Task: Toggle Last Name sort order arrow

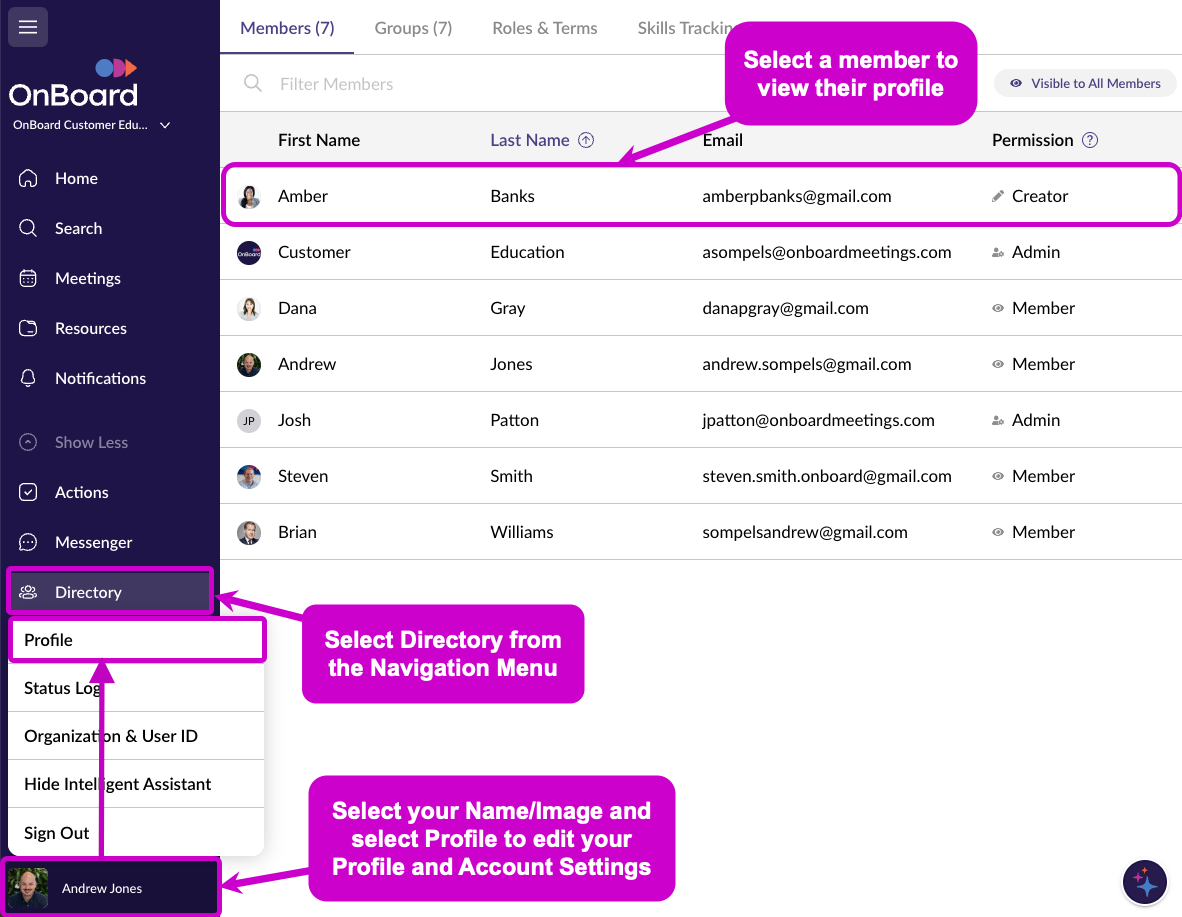Action: [586, 140]
